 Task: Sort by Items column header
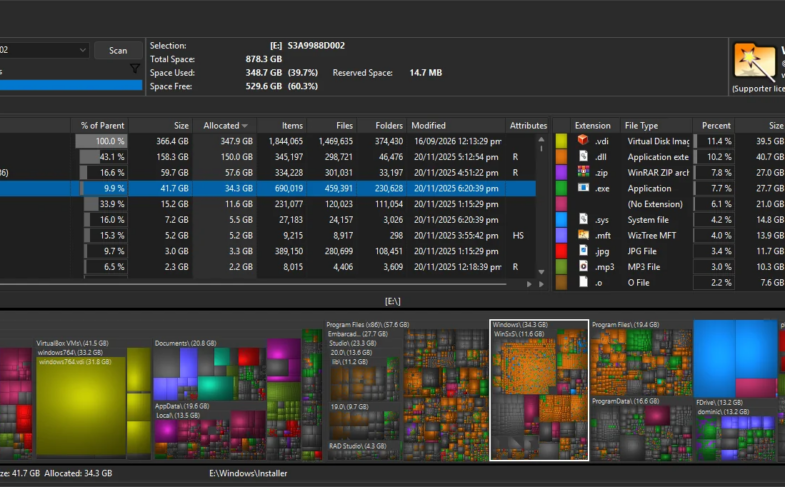click(282, 126)
